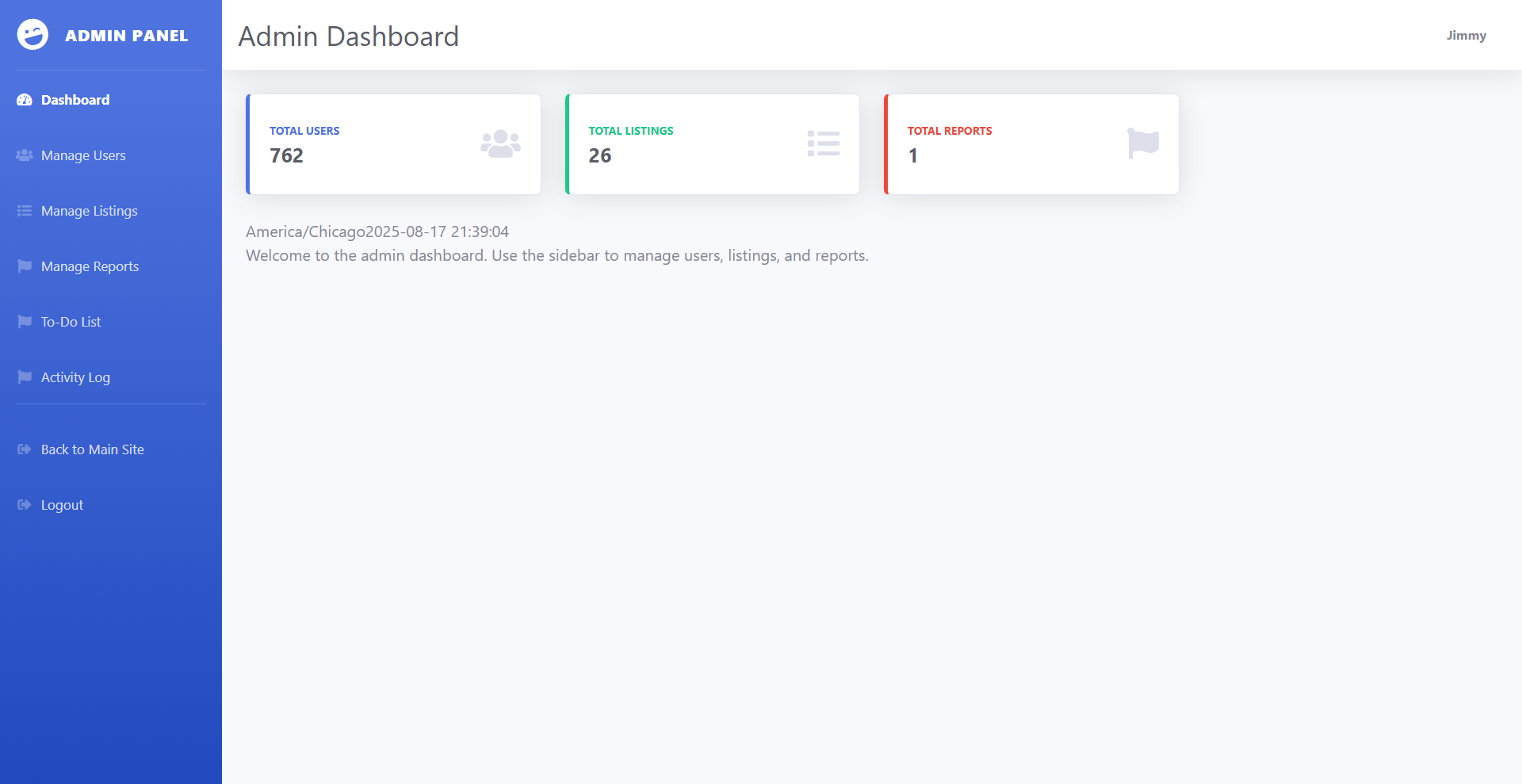This screenshot has width=1522, height=784.
Task: Click the Activity Log flag icon
Action: click(23, 377)
